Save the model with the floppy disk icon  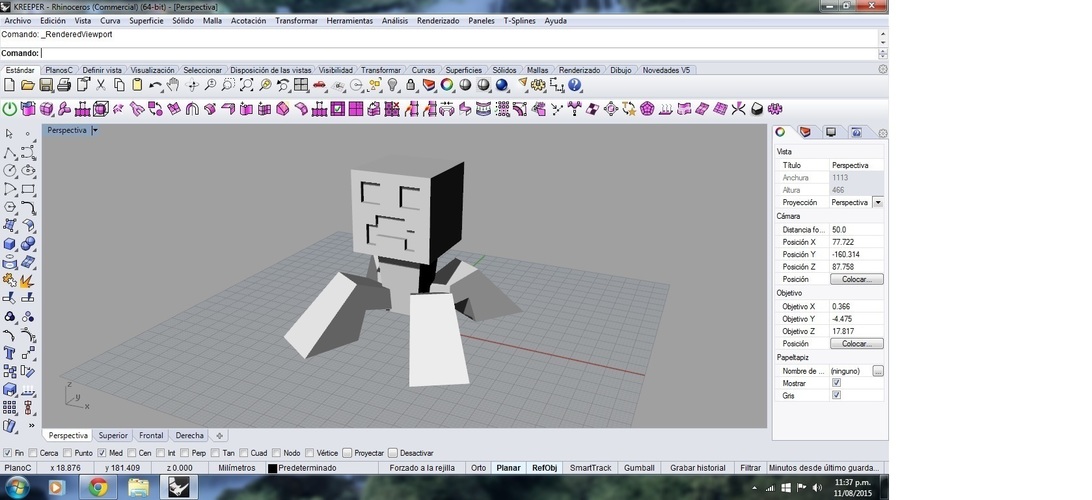[x=46, y=85]
